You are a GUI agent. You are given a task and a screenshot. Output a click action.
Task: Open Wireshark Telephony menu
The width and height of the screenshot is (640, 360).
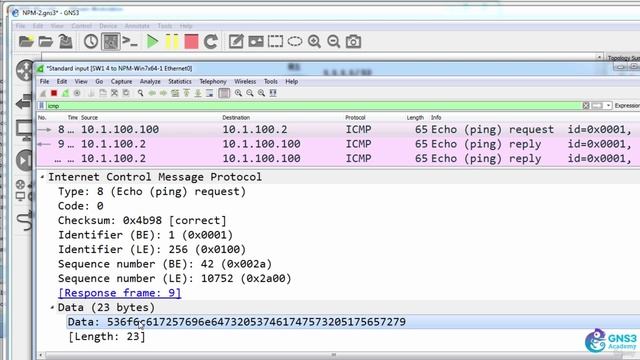[213, 82]
